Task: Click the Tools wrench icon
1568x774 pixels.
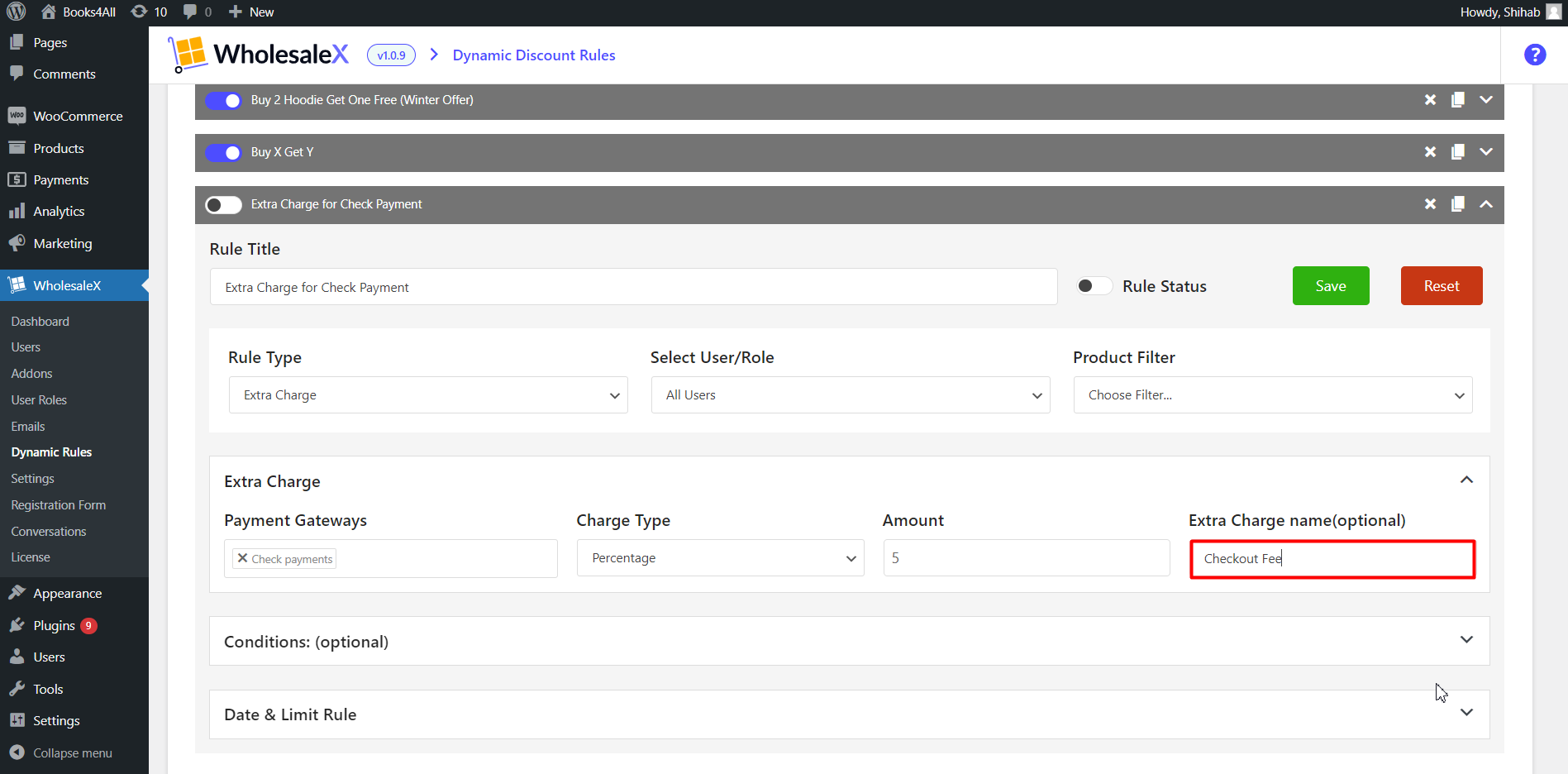Action: tap(17, 689)
